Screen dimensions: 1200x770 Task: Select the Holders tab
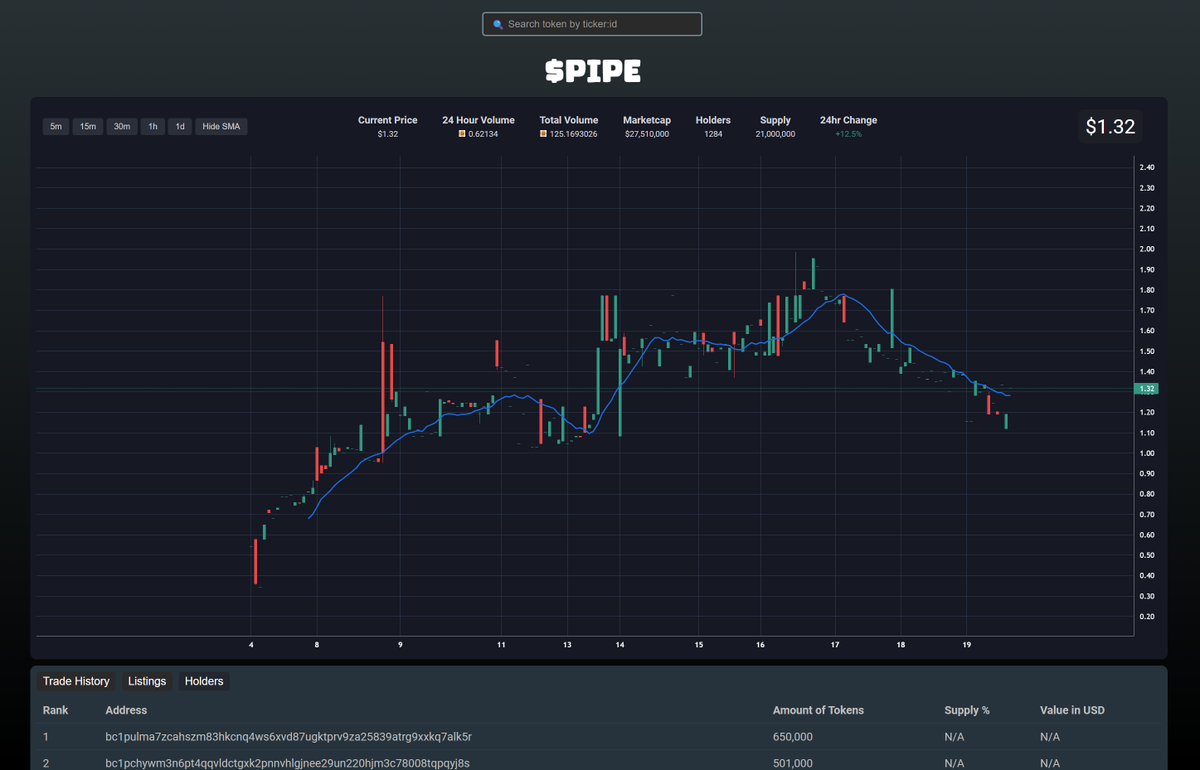(203, 681)
